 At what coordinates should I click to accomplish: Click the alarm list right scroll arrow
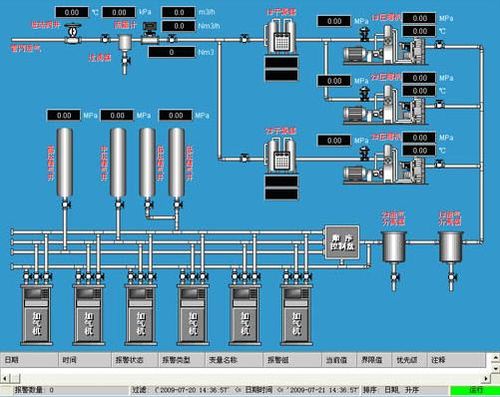click(486, 378)
